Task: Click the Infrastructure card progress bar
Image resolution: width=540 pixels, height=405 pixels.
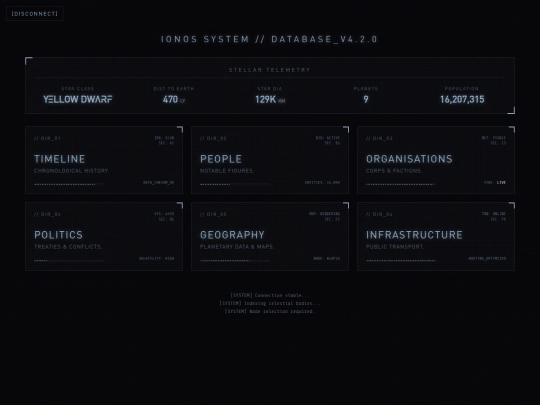Action: coord(401,261)
